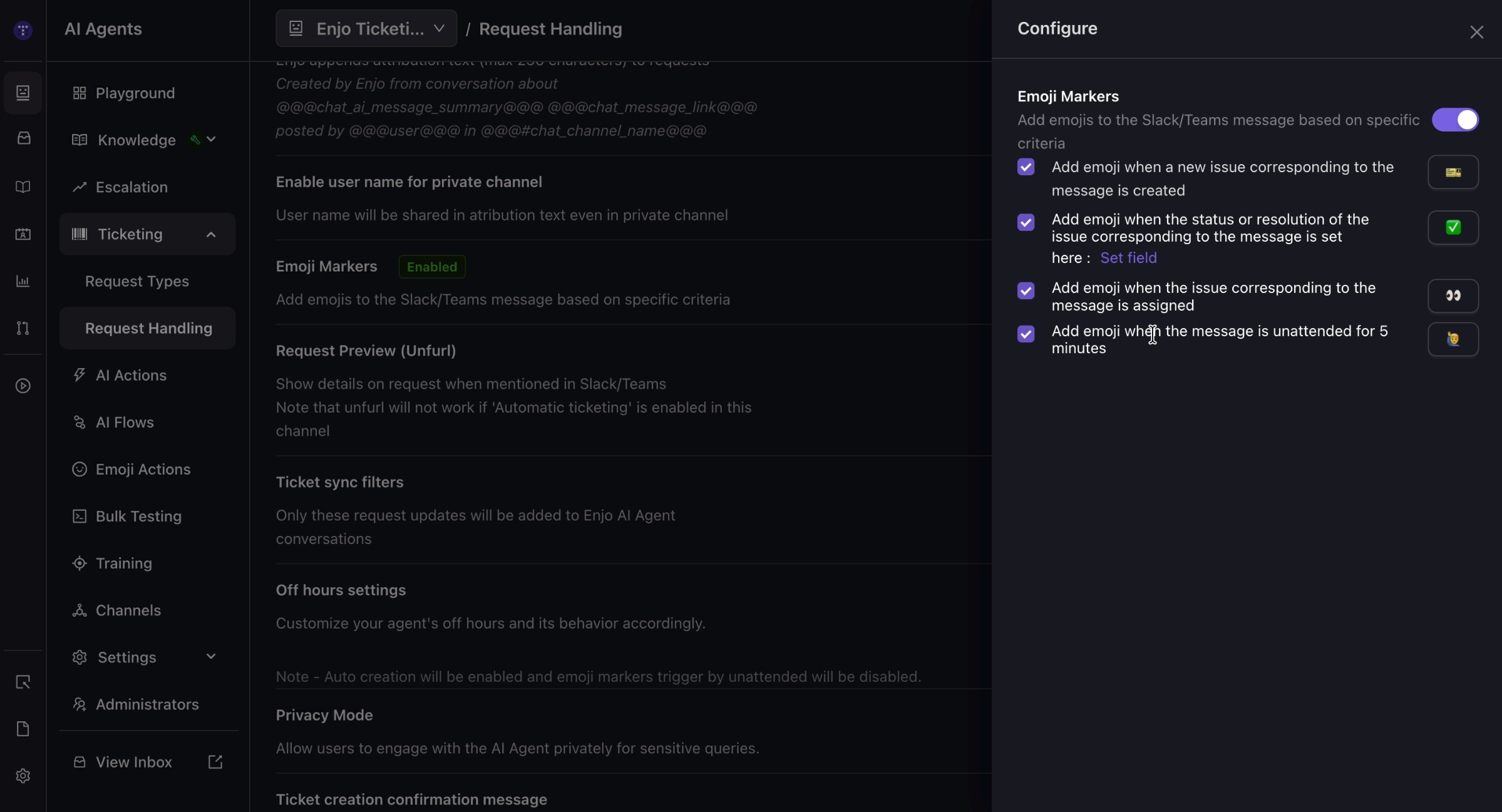Uncheck emoji for message unattended 5 minutes
This screenshot has height=812, width=1502.
pyautogui.click(x=1026, y=334)
